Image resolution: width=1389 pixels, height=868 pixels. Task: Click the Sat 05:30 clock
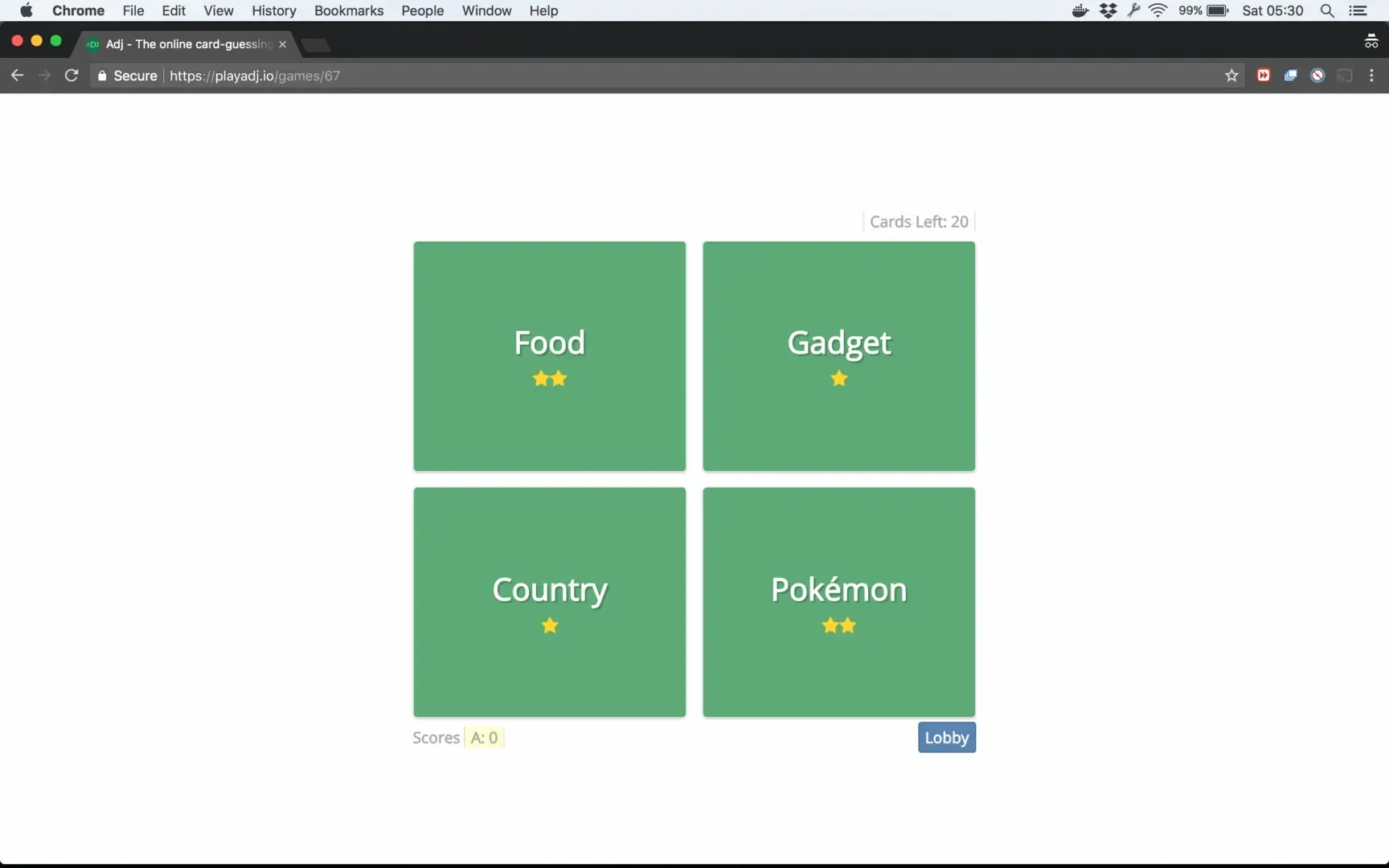1272,10
